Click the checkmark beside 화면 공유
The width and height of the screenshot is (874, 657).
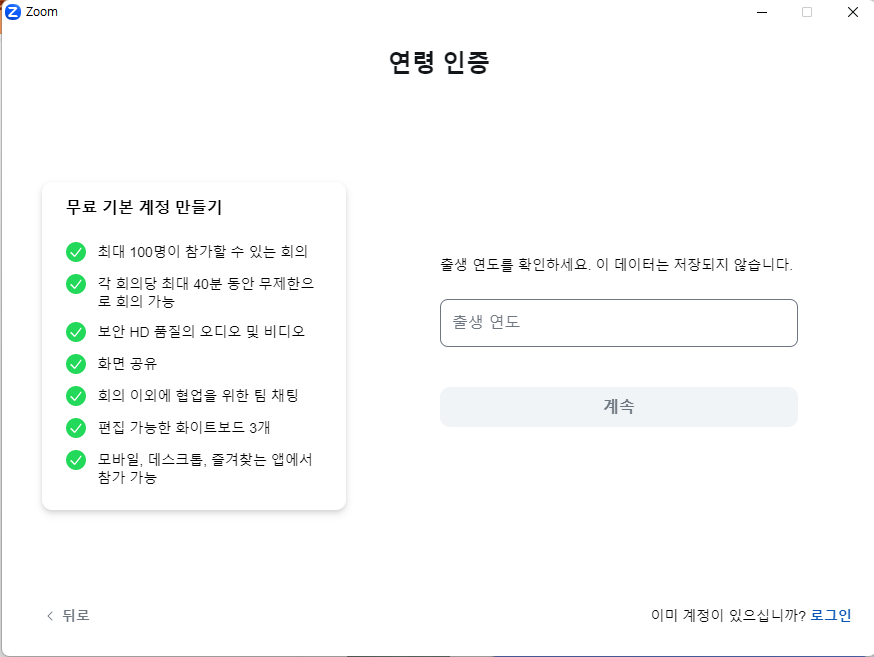[x=76, y=363]
